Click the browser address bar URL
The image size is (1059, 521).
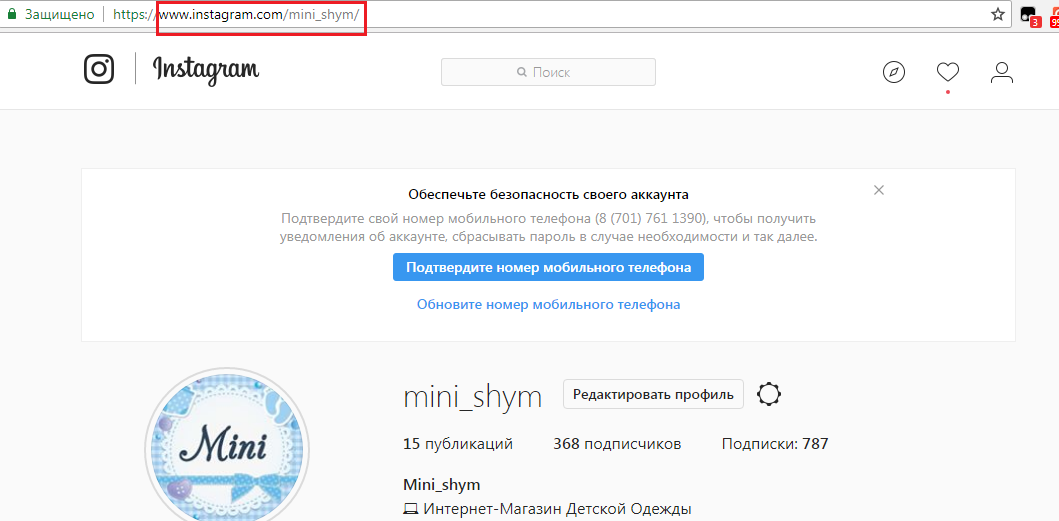click(x=236, y=14)
